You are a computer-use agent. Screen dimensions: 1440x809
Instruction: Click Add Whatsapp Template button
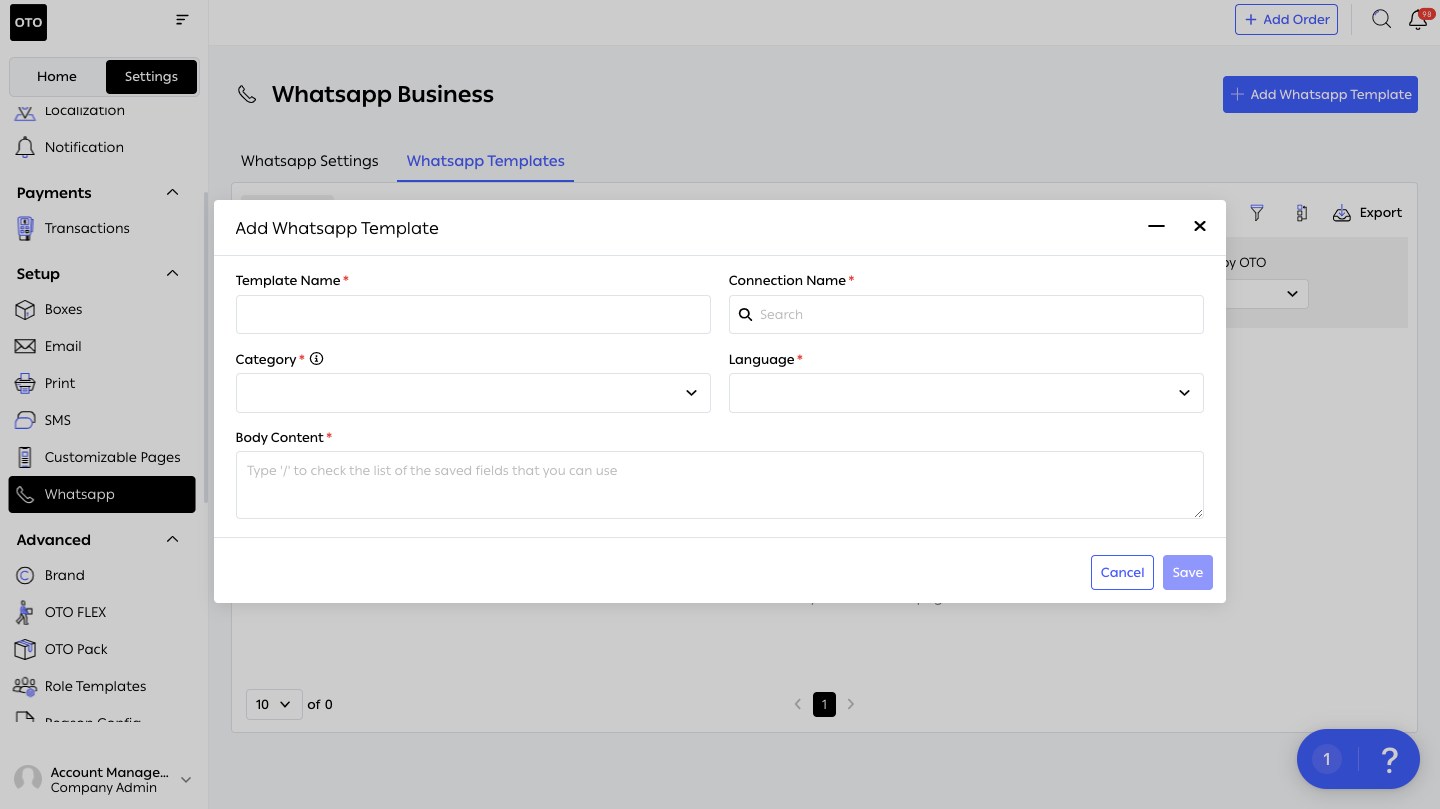(1320, 94)
